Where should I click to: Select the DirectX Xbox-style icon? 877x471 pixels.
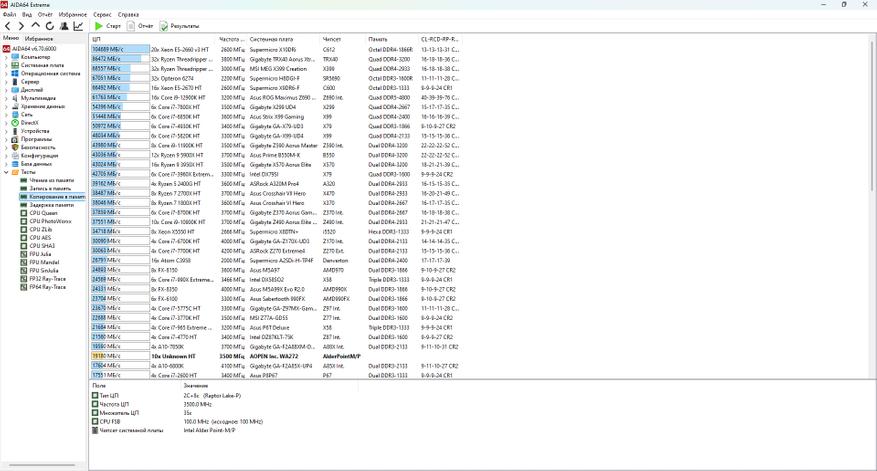(x=15, y=123)
